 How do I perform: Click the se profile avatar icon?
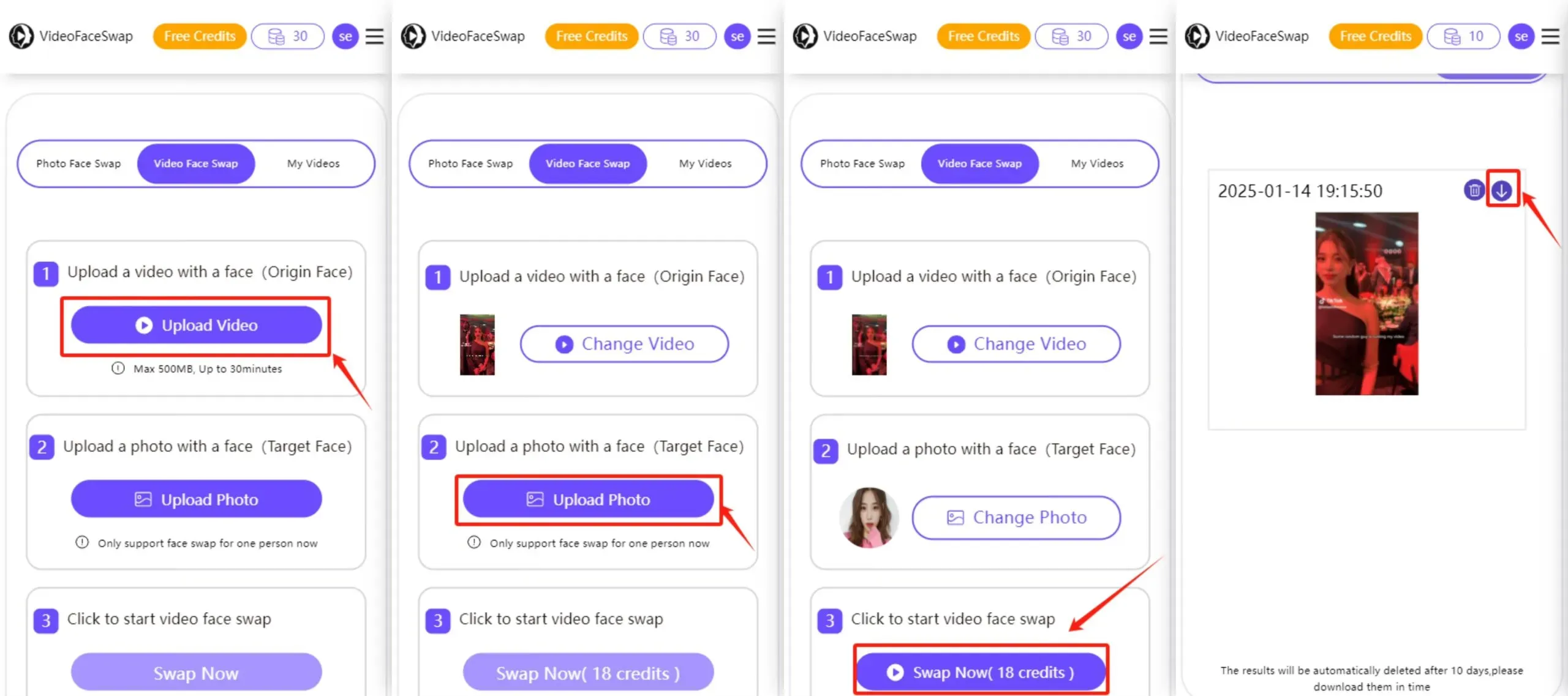coord(345,36)
